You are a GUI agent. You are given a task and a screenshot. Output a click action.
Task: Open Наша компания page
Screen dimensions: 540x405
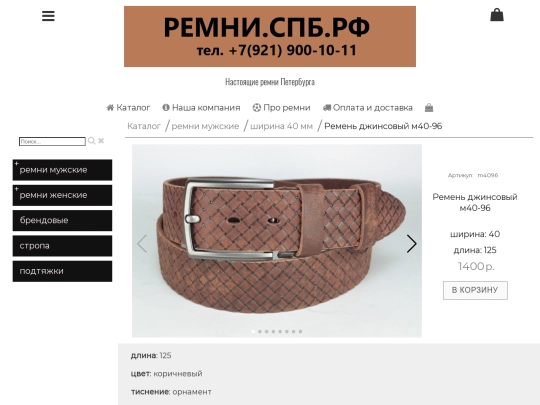click(x=201, y=108)
